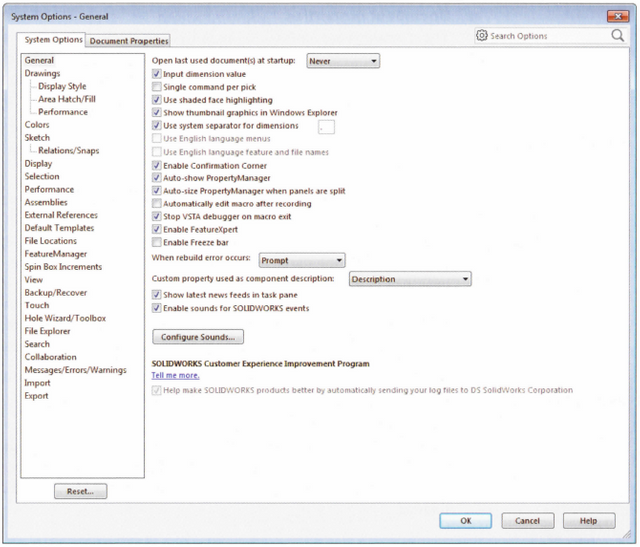The image size is (640, 547).
Task: Toggle Show latest news feeds in task pane
Action: (x=157, y=295)
